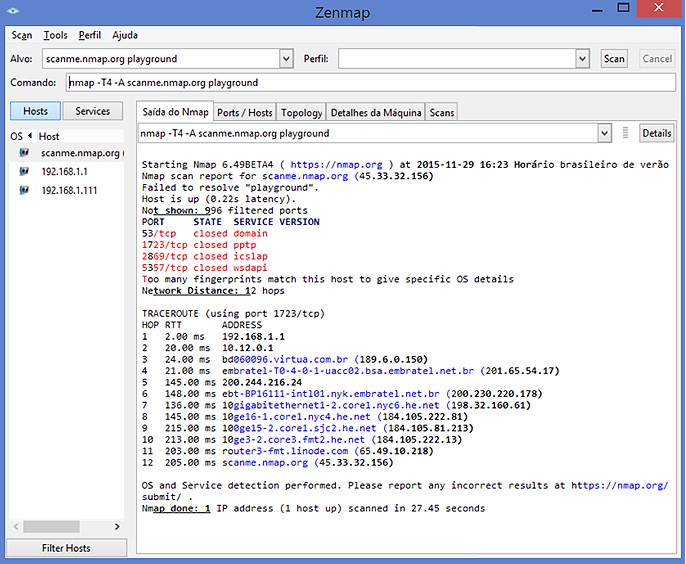686x564 pixels.
Task: Open the scan output selection dropdown
Action: coord(604,133)
